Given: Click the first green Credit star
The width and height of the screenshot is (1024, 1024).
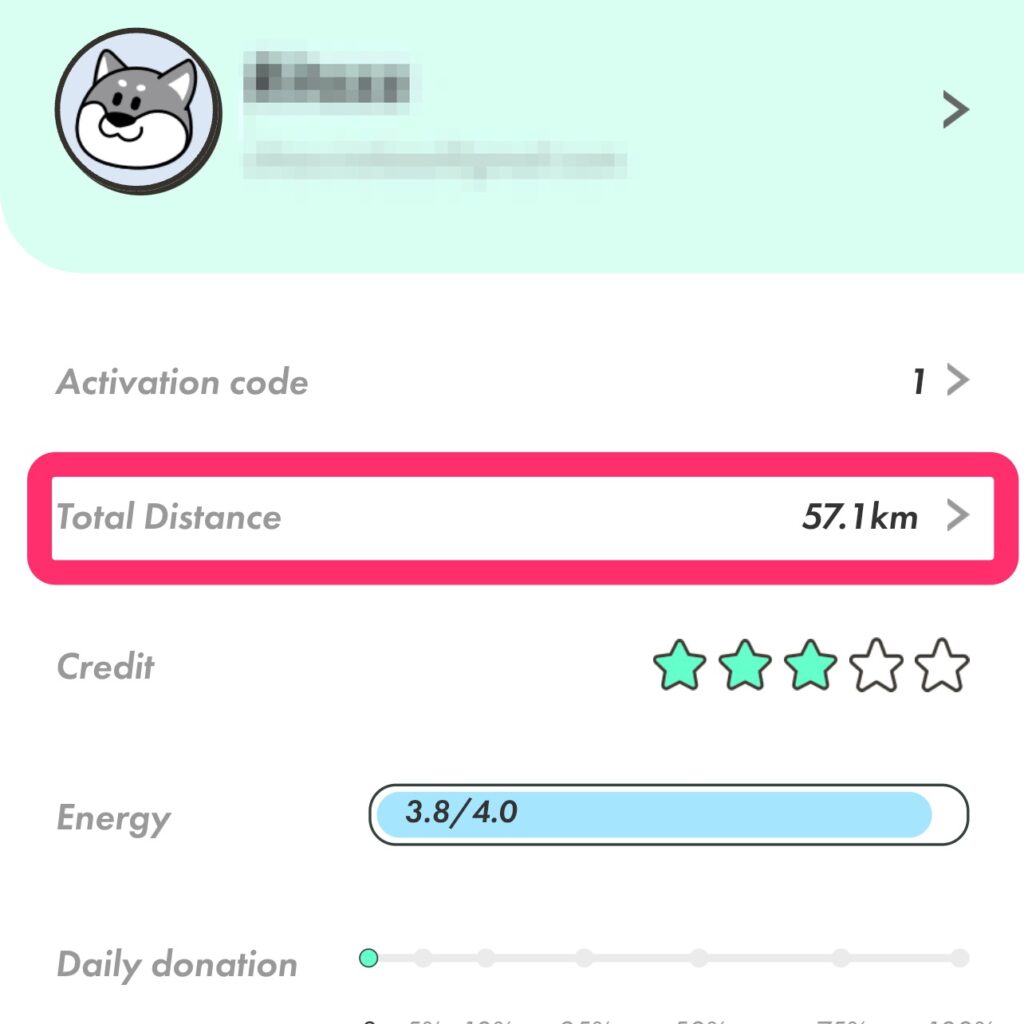Looking at the screenshot, I should pyautogui.click(x=680, y=666).
